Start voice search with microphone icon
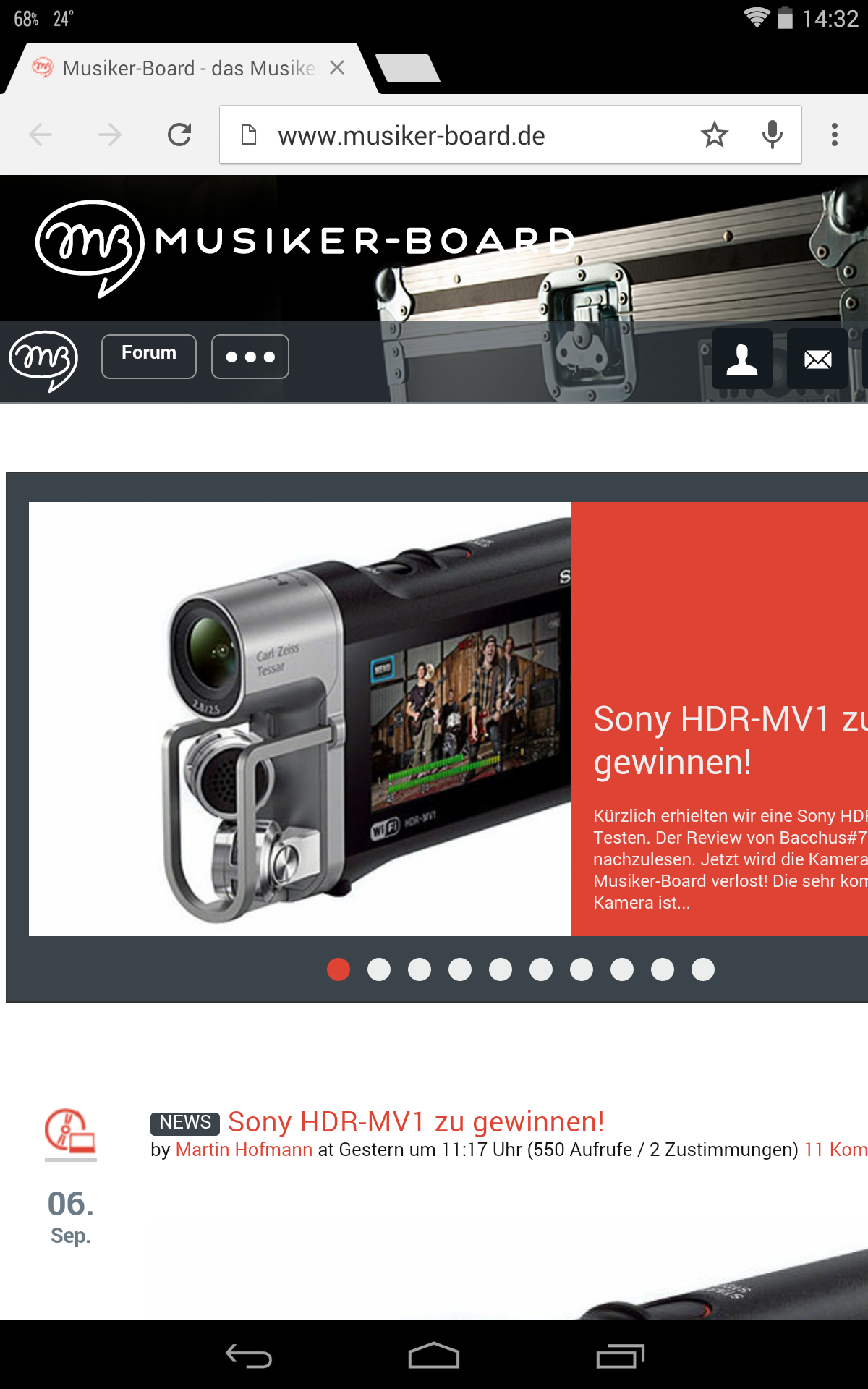The image size is (868, 1389). pyautogui.click(x=773, y=135)
